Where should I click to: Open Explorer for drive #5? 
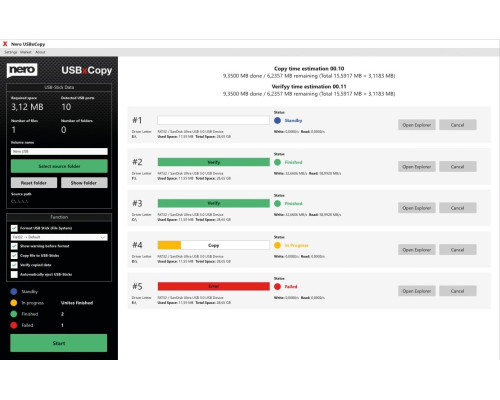(417, 291)
